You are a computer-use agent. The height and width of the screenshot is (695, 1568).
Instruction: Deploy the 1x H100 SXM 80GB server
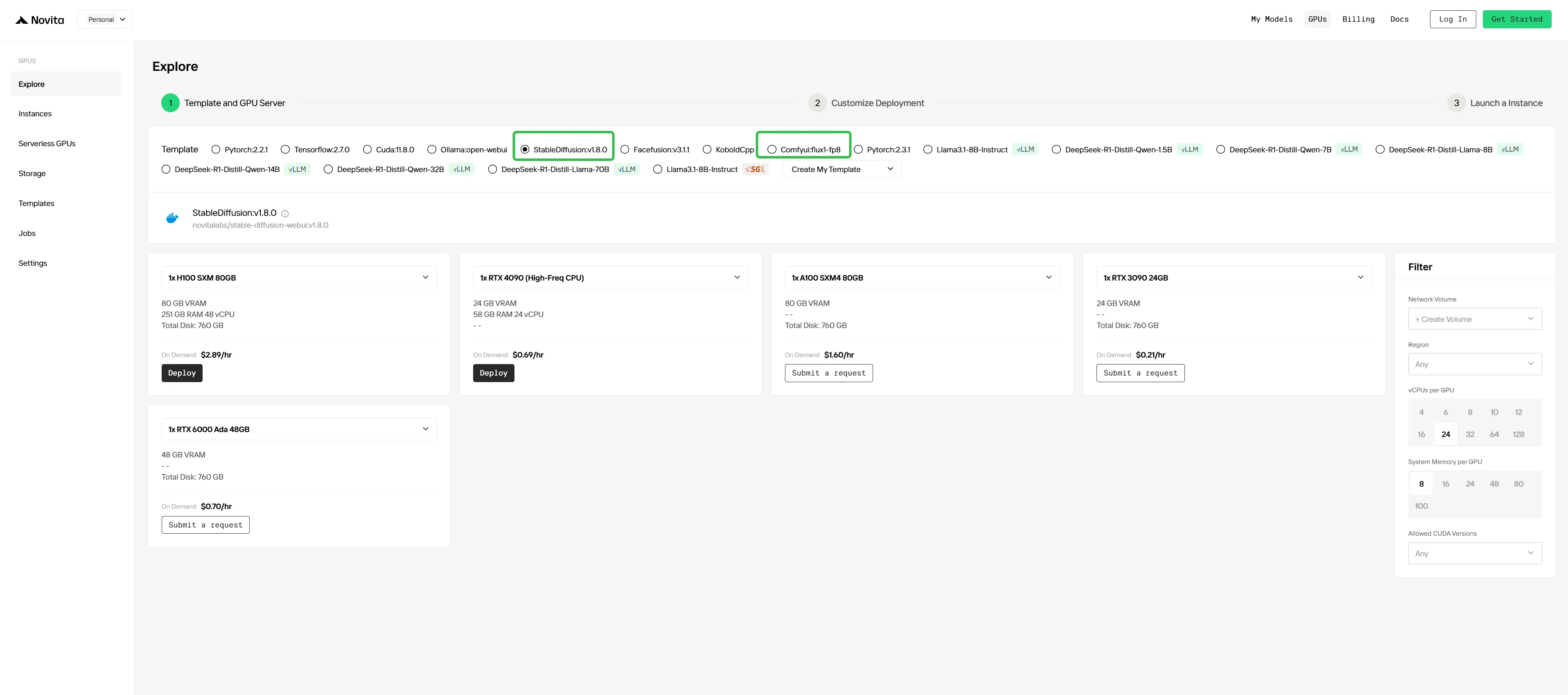click(182, 374)
